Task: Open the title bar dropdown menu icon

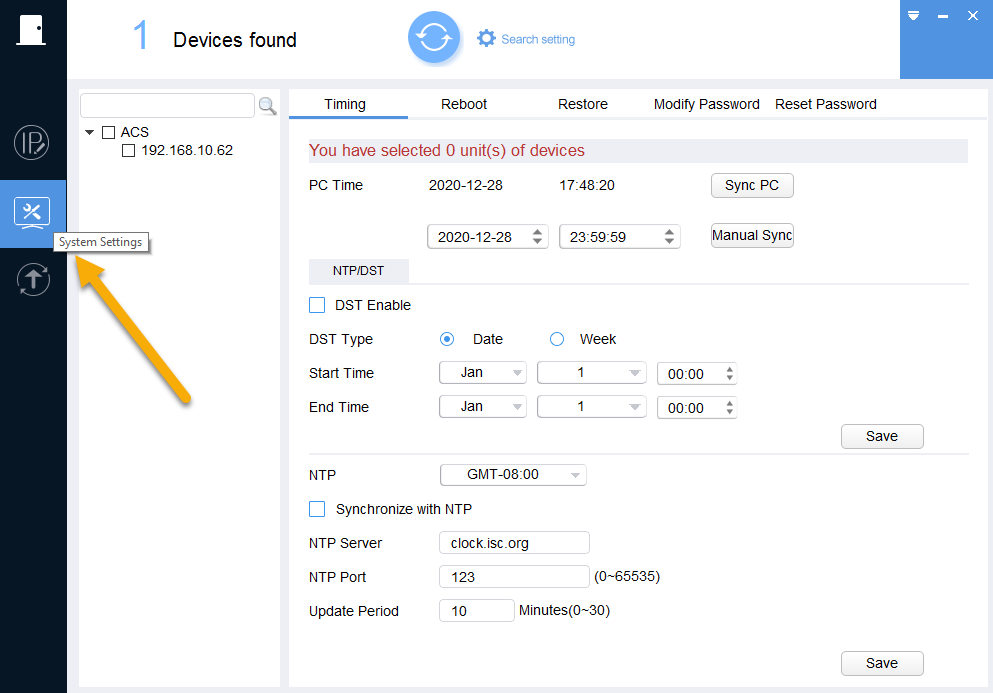Action: click(913, 15)
